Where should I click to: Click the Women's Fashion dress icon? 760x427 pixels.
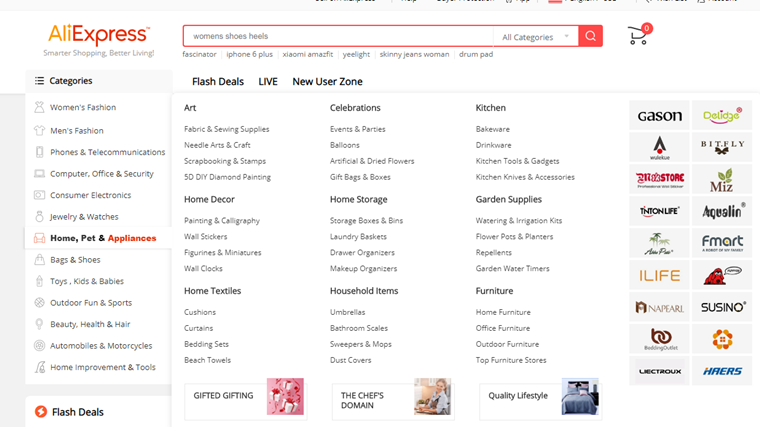point(39,107)
